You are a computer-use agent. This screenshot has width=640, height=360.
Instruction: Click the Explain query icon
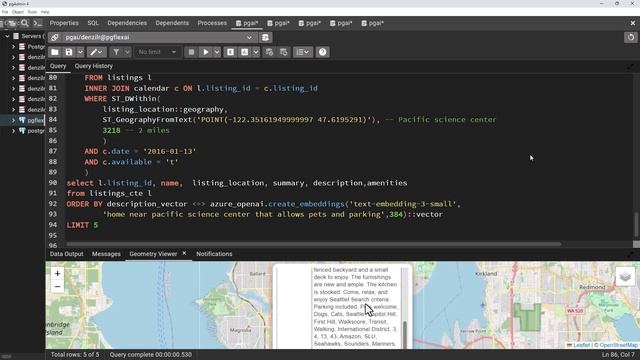(230, 52)
